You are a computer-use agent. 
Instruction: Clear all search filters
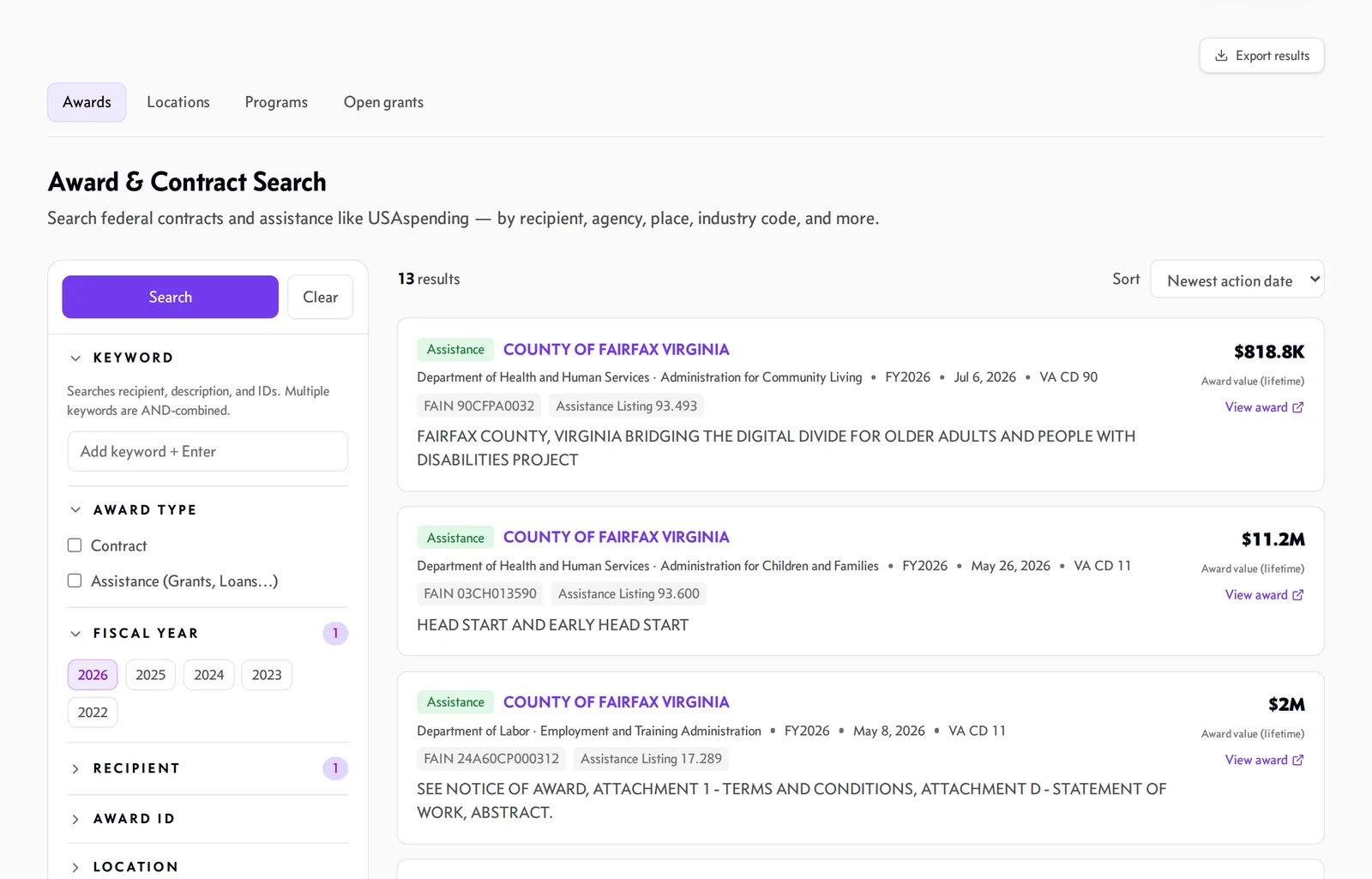[x=321, y=297]
